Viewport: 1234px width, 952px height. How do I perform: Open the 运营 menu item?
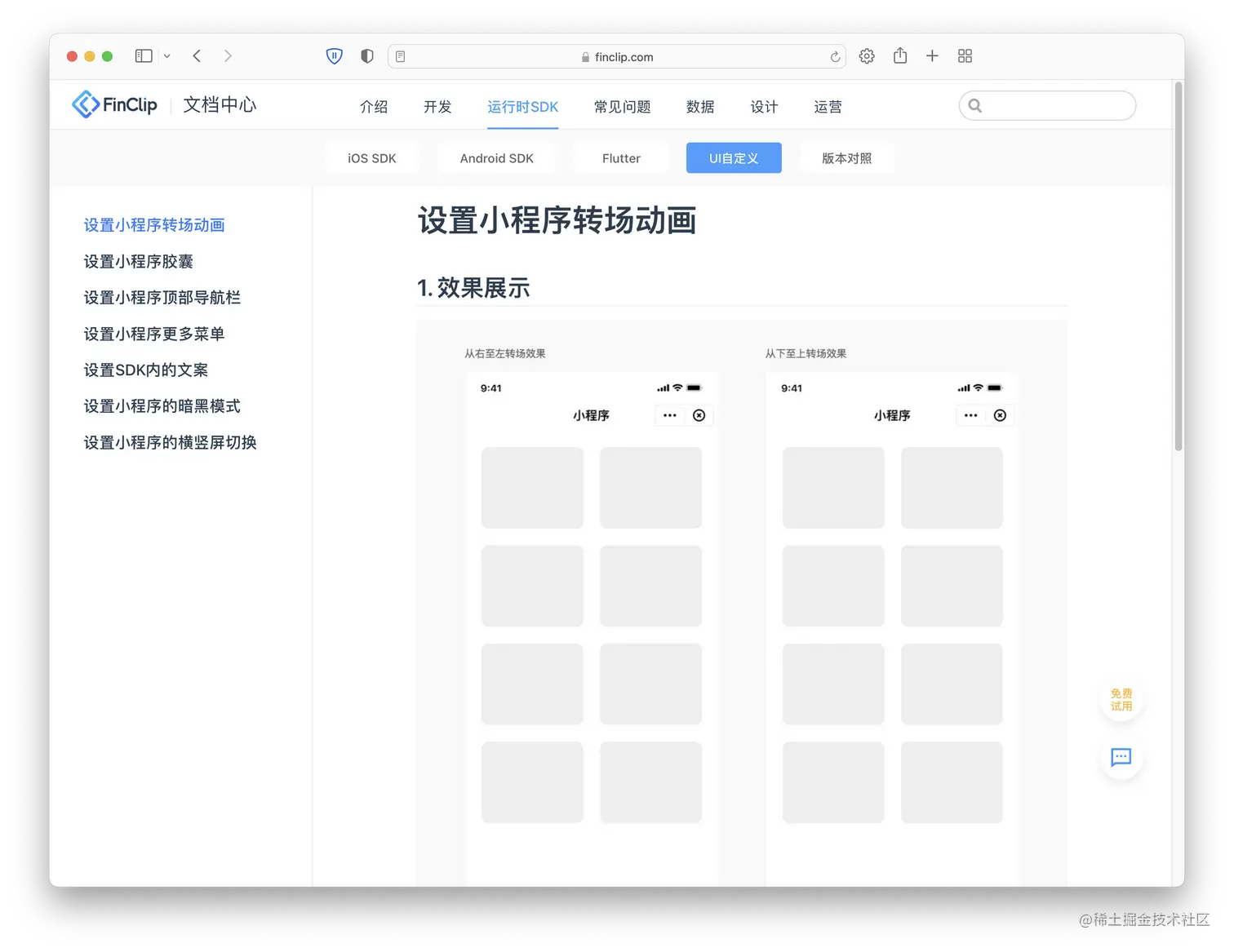click(x=828, y=107)
